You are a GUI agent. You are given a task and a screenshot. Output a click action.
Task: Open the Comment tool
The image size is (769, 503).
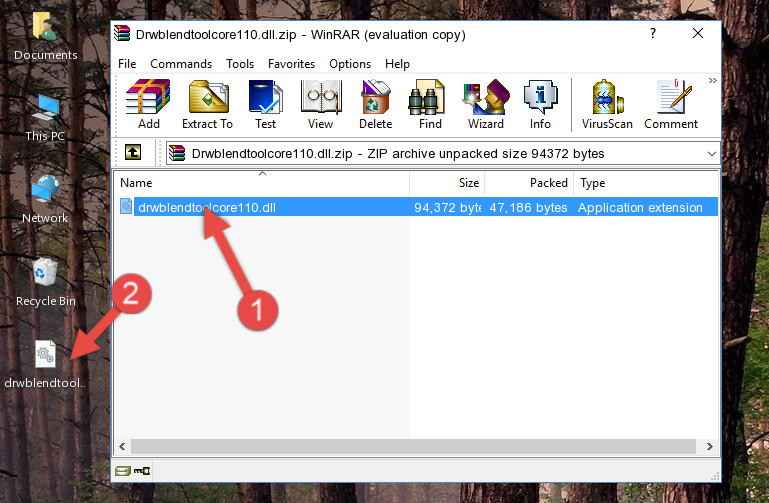(x=671, y=104)
